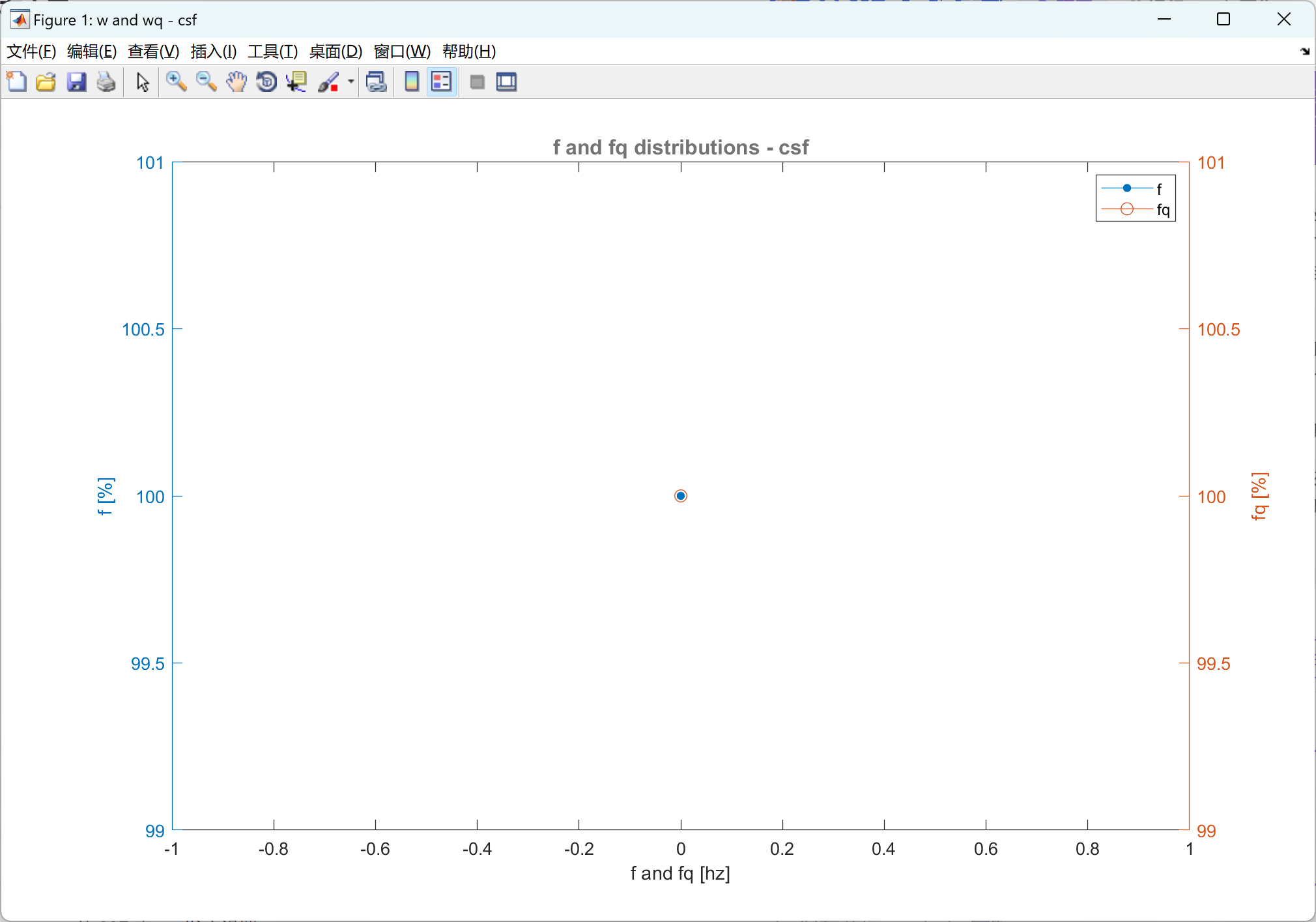Click the New Figure toolbar icon
This screenshot has height=922, width=1316.
(x=16, y=82)
